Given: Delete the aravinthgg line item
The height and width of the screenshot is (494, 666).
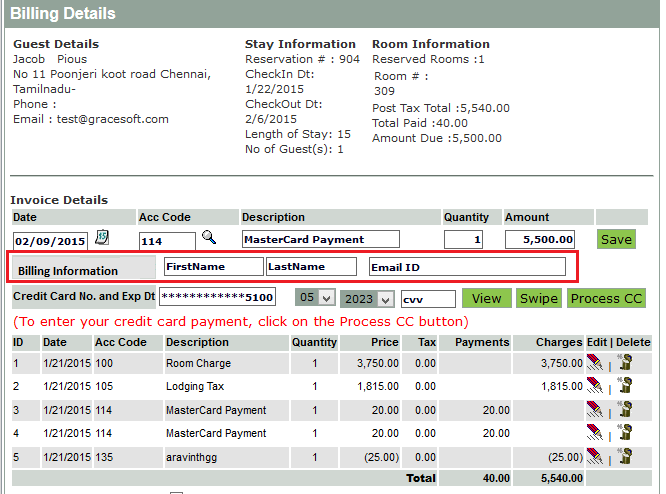Looking at the screenshot, I should click(x=626, y=456).
